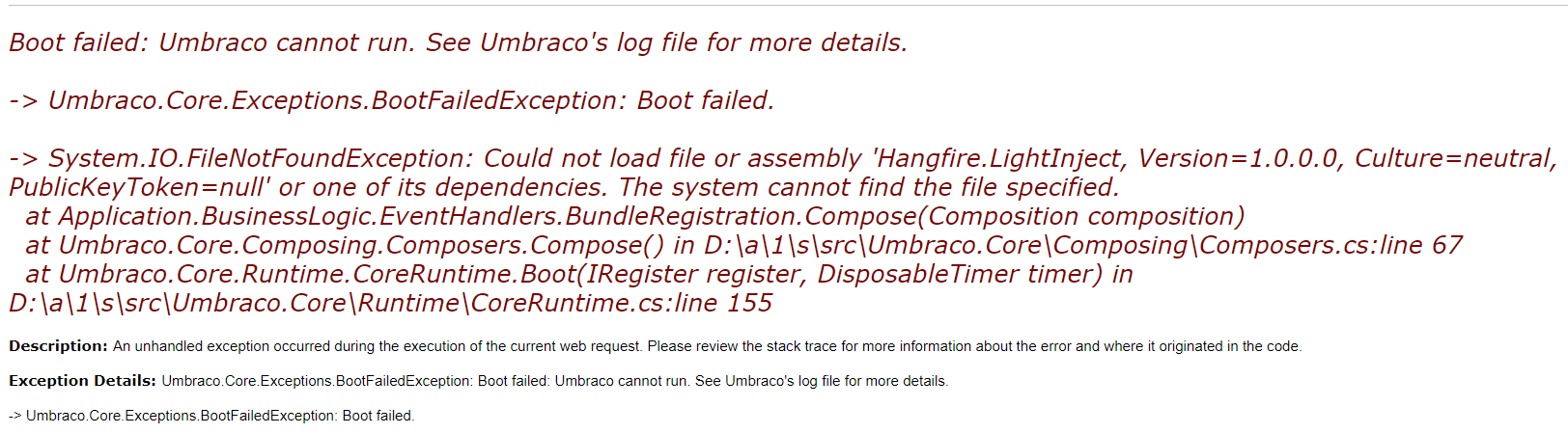Click the 'Version=1.0.0.0' text
The height and width of the screenshot is (434, 1568).
pyautogui.click(x=1243, y=159)
